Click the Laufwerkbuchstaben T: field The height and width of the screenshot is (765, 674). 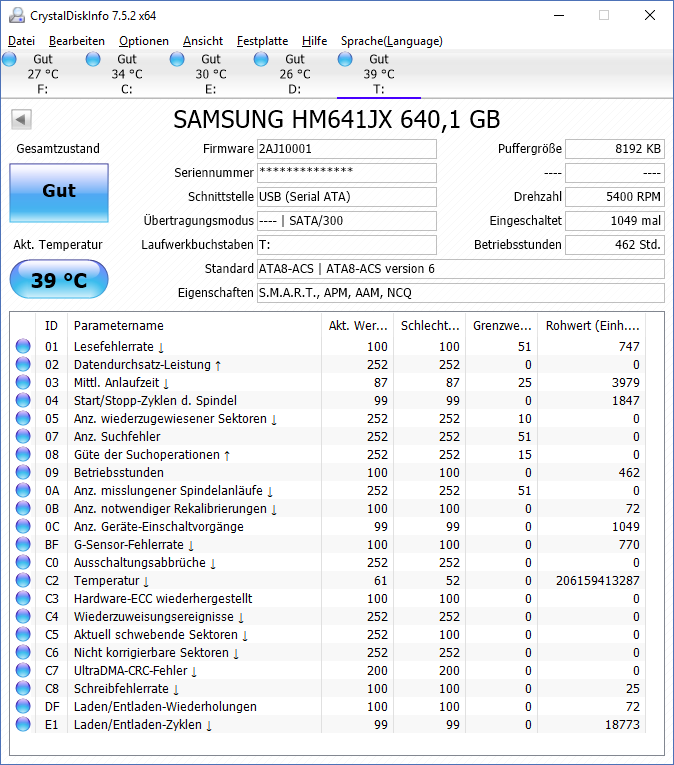pos(347,244)
